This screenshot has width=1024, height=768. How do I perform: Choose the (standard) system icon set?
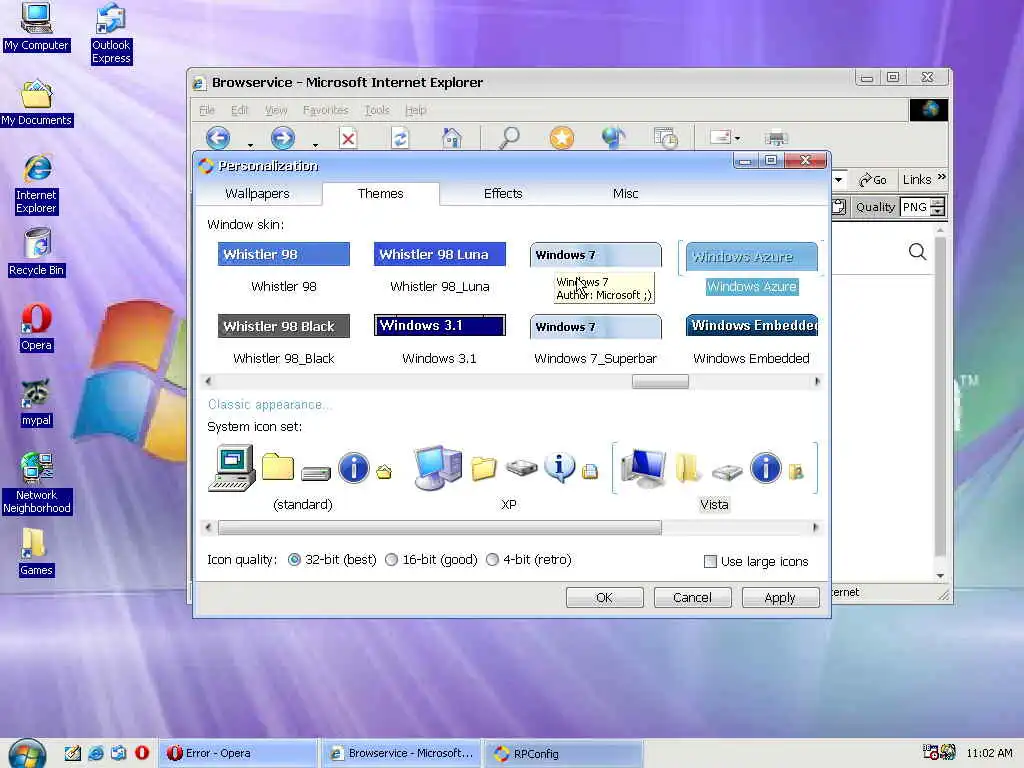tap(302, 477)
